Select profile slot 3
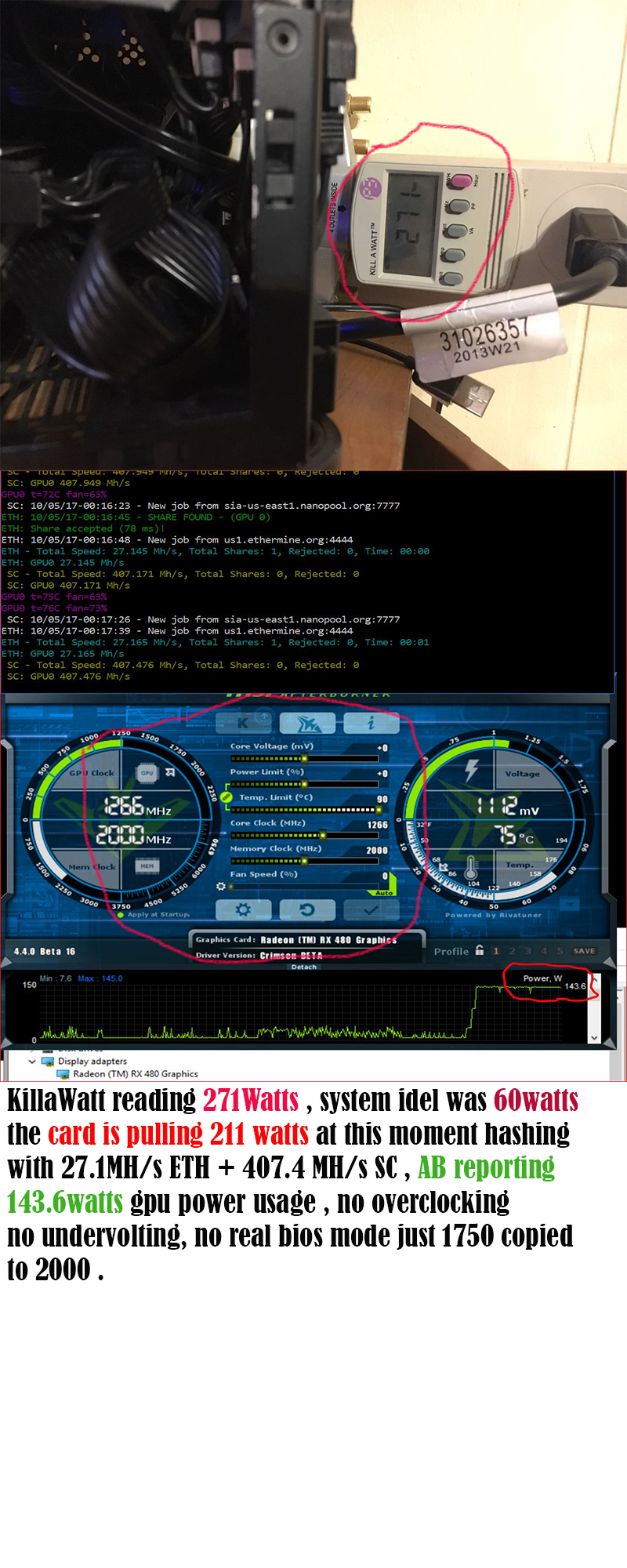This screenshot has height=1568, width=627. pyautogui.click(x=527, y=951)
